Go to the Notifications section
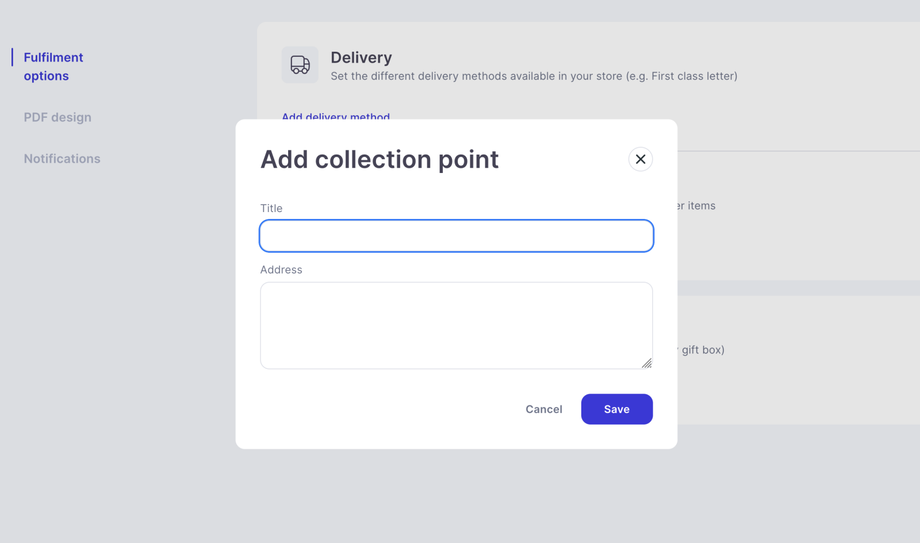Screen dimensions: 920x543 pyautogui.click(x=62, y=159)
